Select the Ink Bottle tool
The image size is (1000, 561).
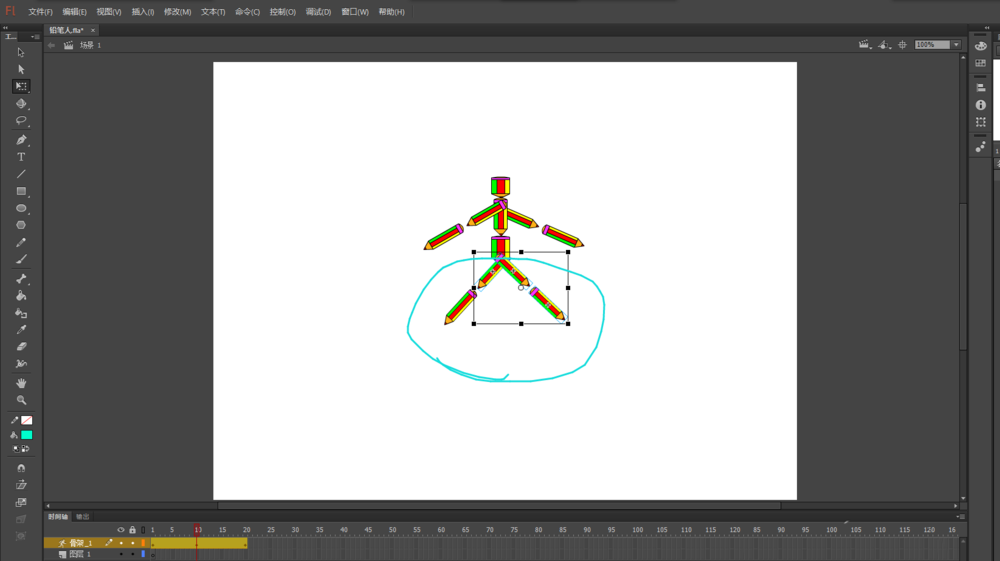click(21, 313)
